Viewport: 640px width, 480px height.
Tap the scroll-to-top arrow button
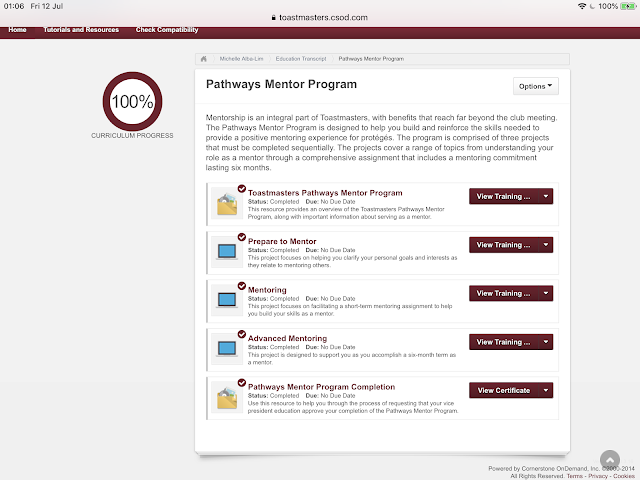610,460
